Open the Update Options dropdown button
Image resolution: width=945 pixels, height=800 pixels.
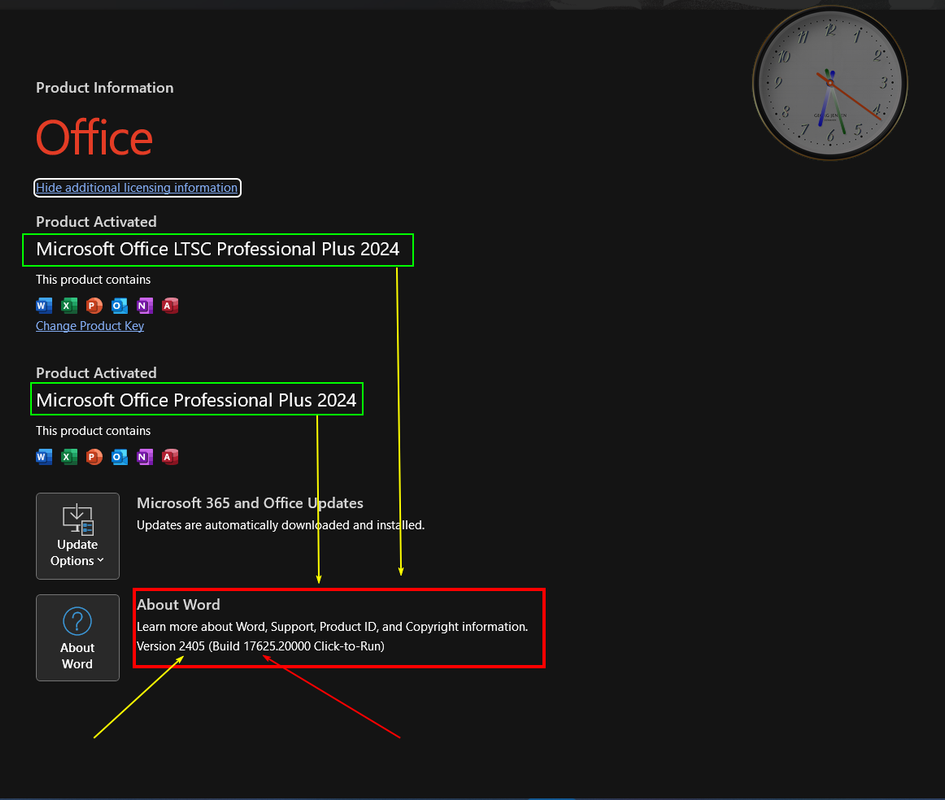[78, 536]
